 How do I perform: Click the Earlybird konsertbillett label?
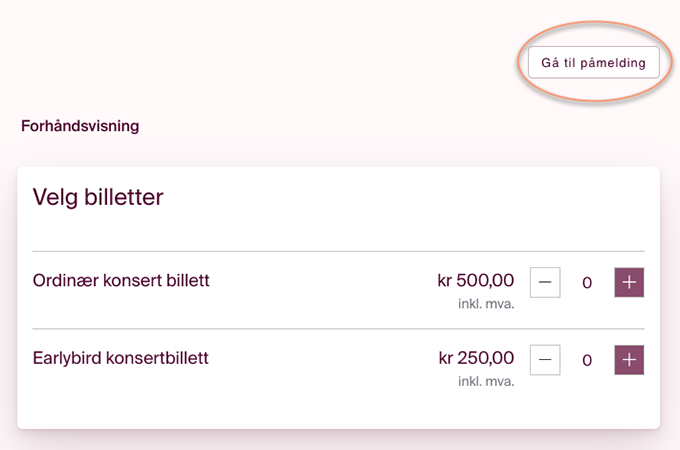(120, 357)
